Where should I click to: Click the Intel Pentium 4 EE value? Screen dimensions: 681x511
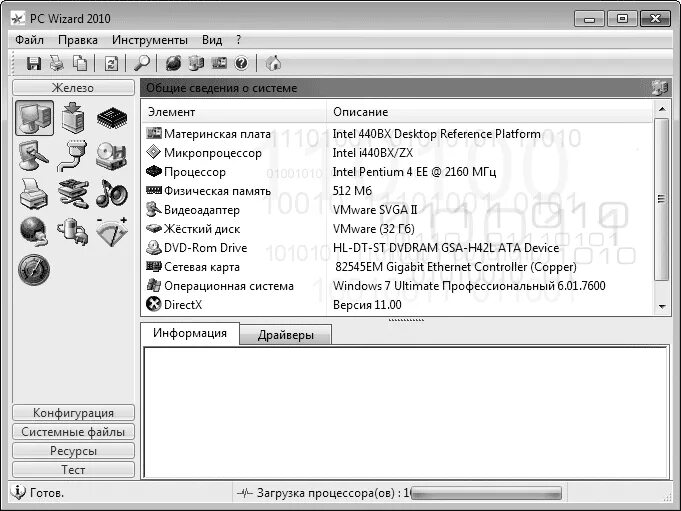(x=414, y=172)
